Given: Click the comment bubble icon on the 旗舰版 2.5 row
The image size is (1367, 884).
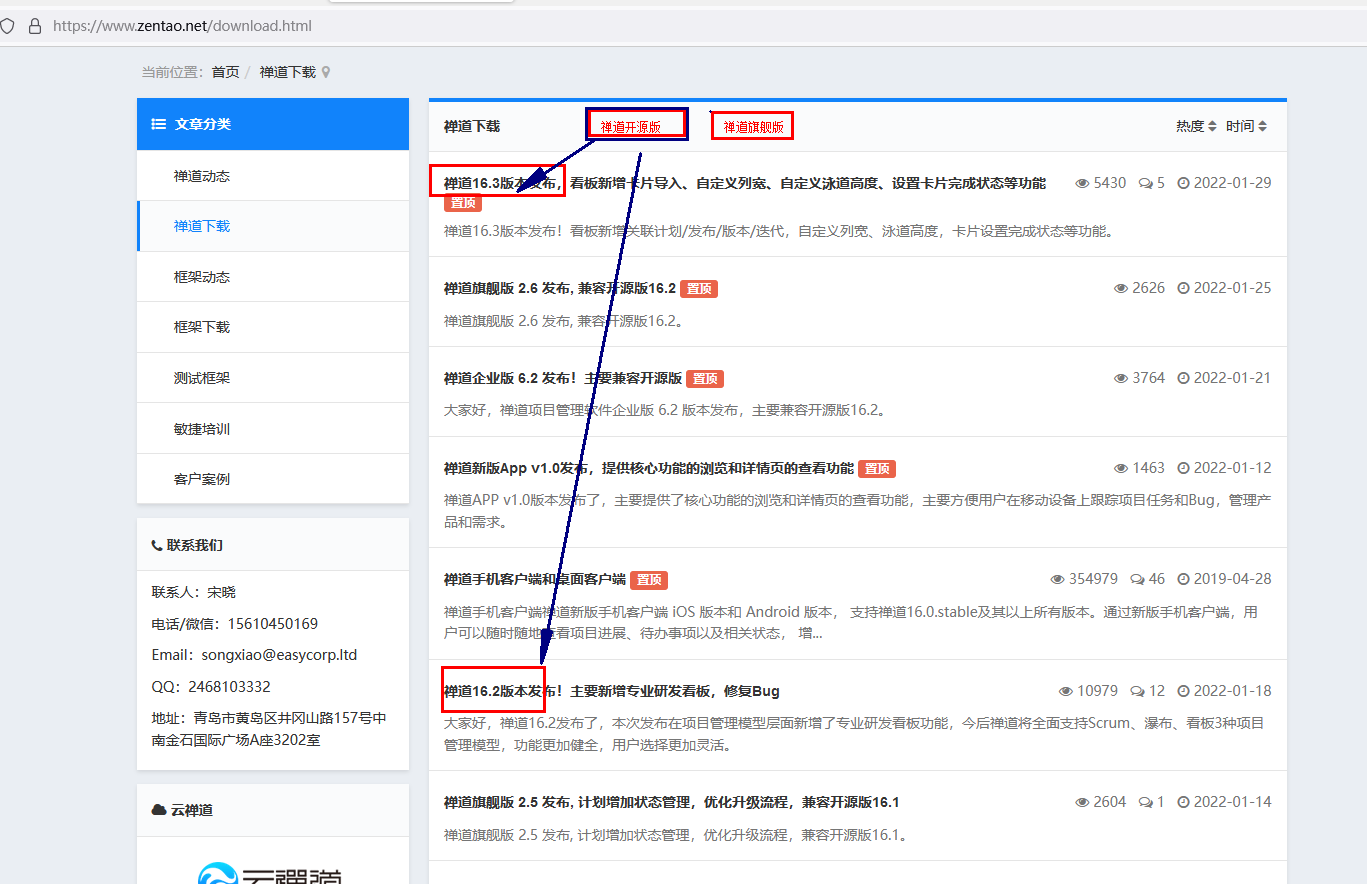Looking at the screenshot, I should [1145, 802].
